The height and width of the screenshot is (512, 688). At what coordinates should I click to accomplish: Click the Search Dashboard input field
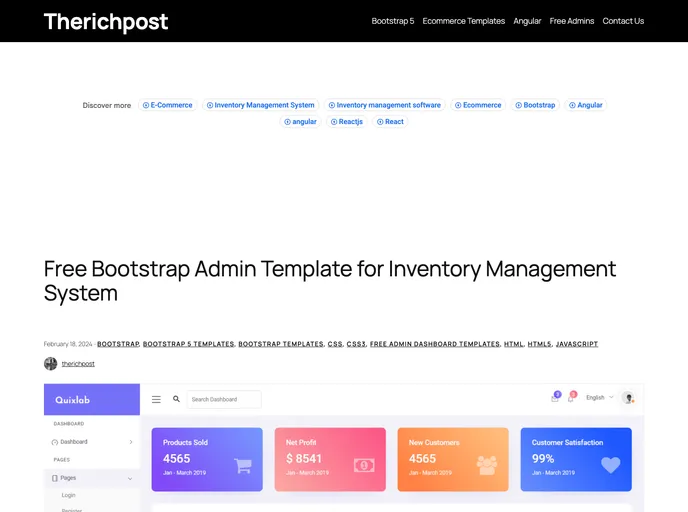point(224,399)
